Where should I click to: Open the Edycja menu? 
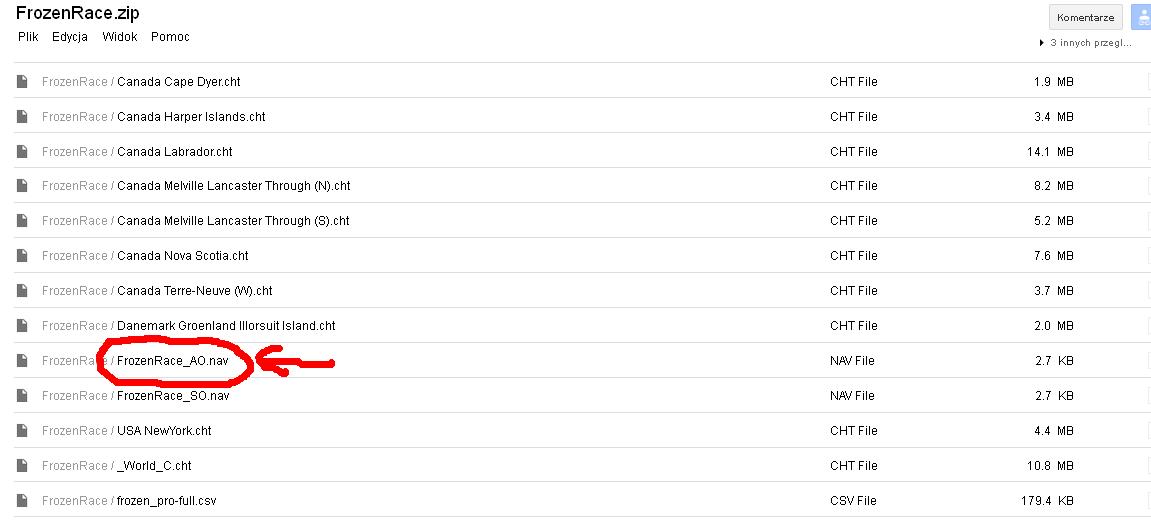(x=70, y=37)
